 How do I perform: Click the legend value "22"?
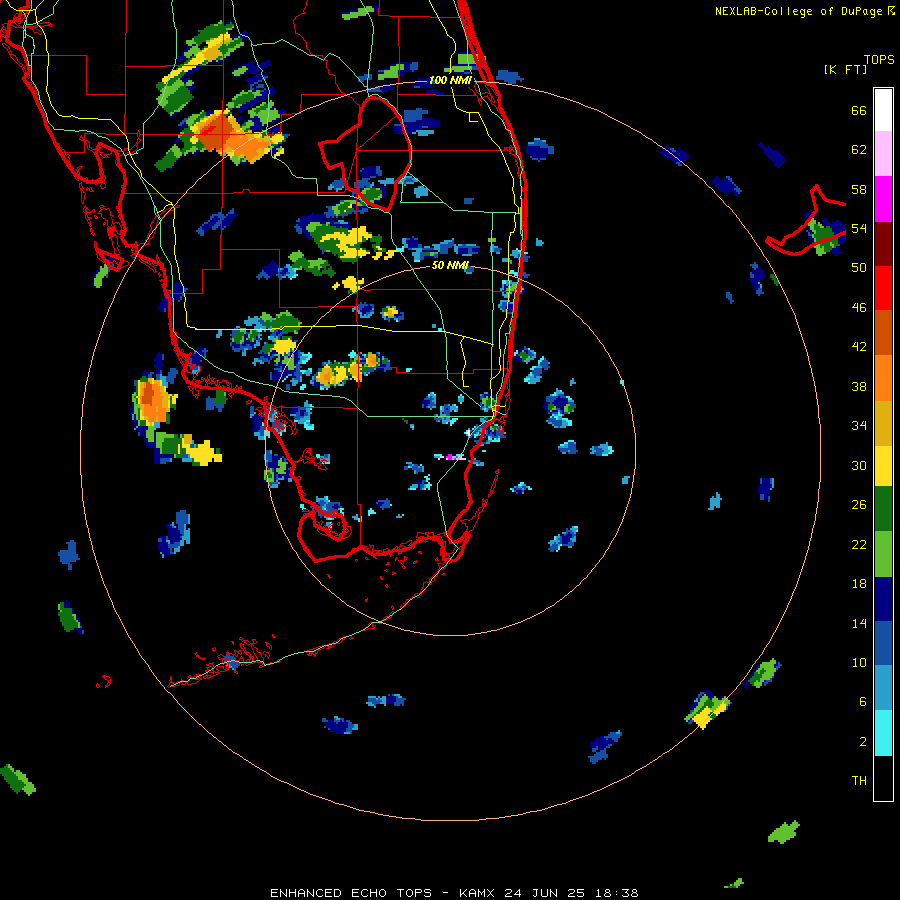pos(859,544)
